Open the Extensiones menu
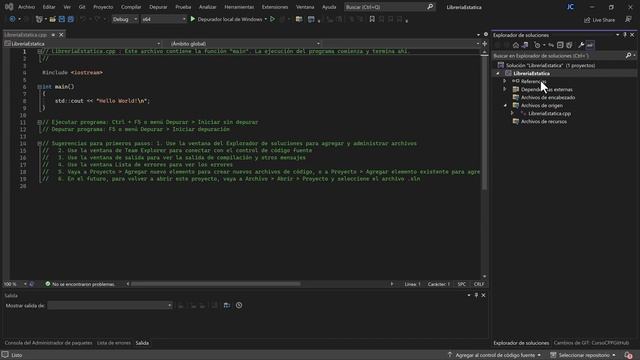The image size is (640, 360). click(275, 7)
